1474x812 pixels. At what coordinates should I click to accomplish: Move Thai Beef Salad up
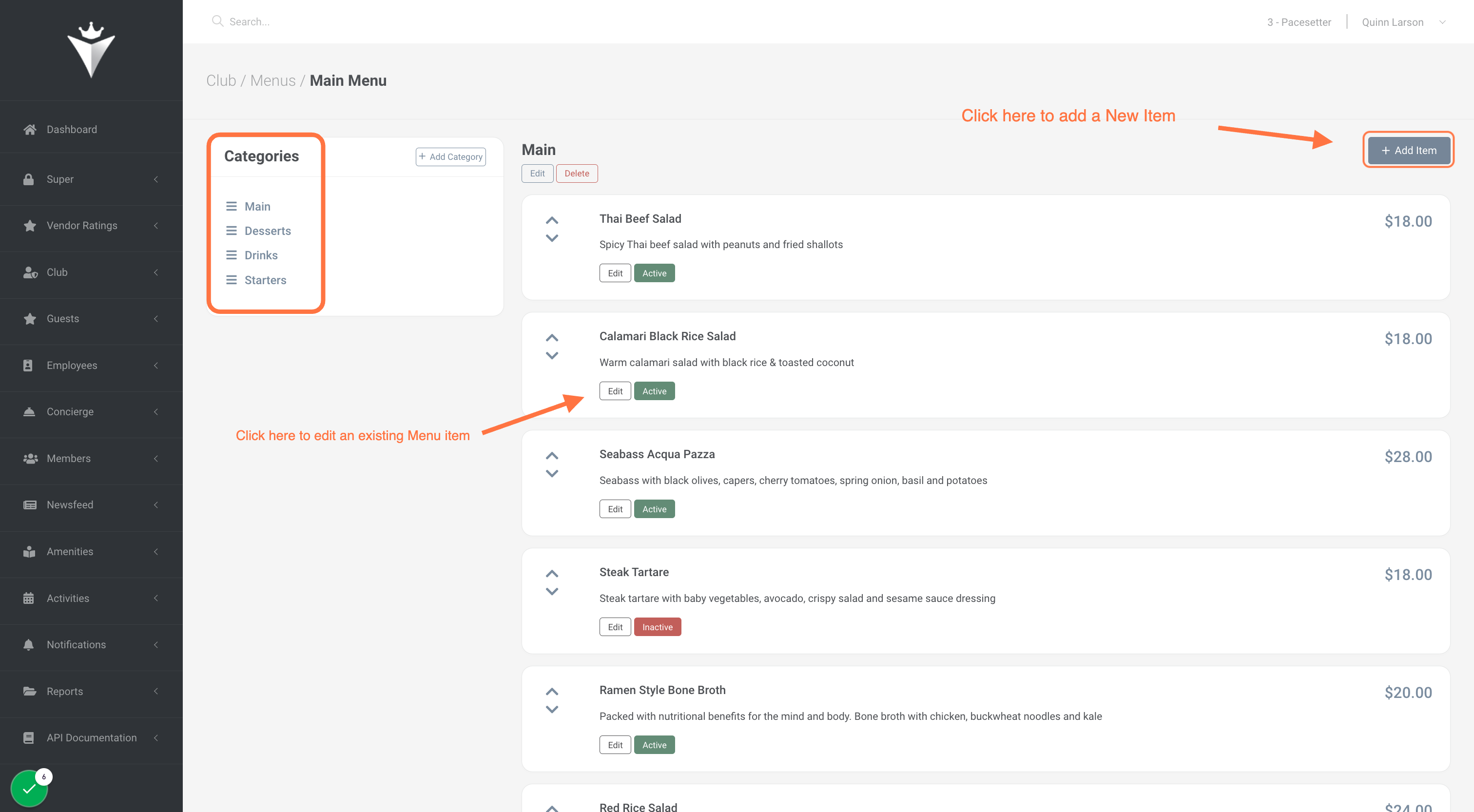point(552,220)
